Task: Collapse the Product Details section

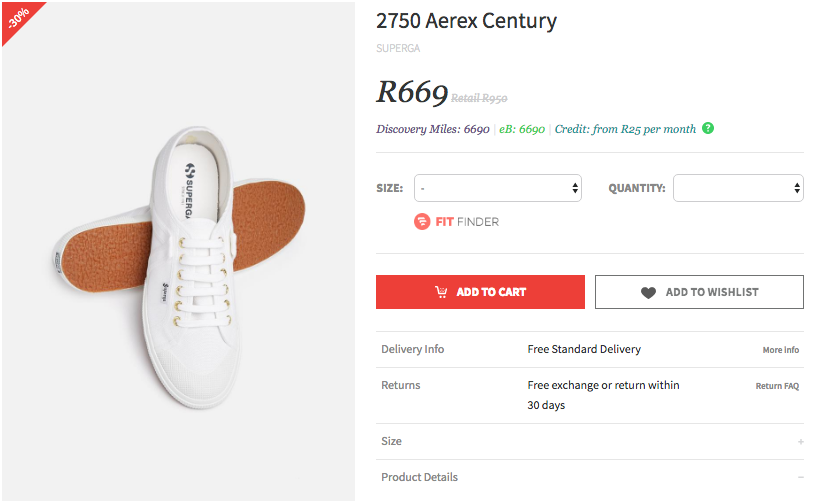Action: pos(800,478)
